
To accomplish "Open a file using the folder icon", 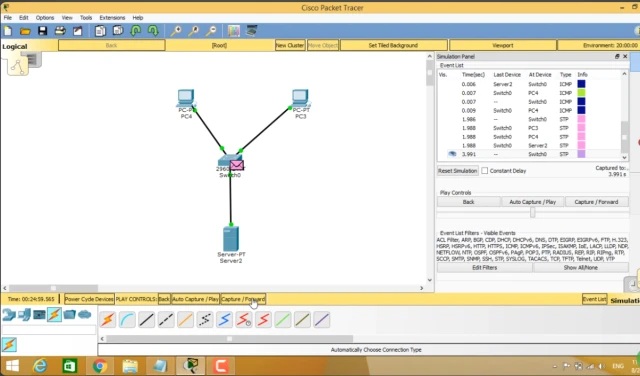I will [25, 31].
